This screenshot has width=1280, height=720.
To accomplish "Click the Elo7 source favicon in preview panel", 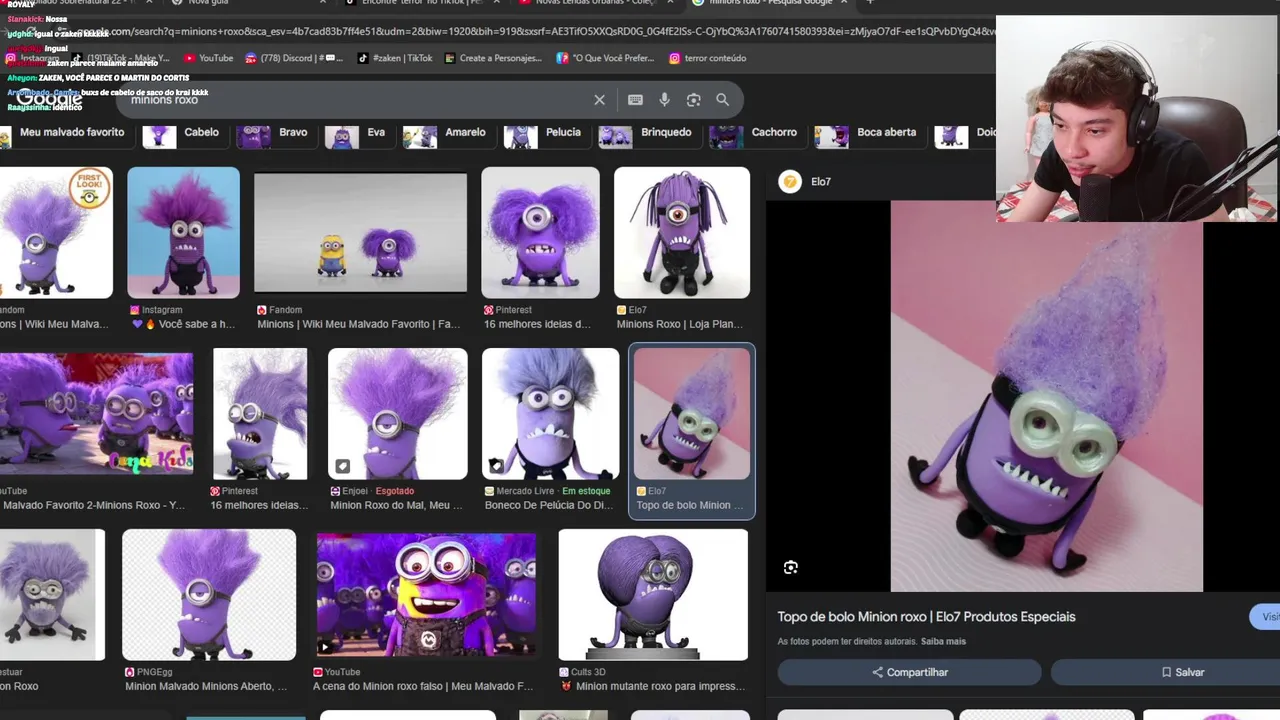I will pos(790,182).
